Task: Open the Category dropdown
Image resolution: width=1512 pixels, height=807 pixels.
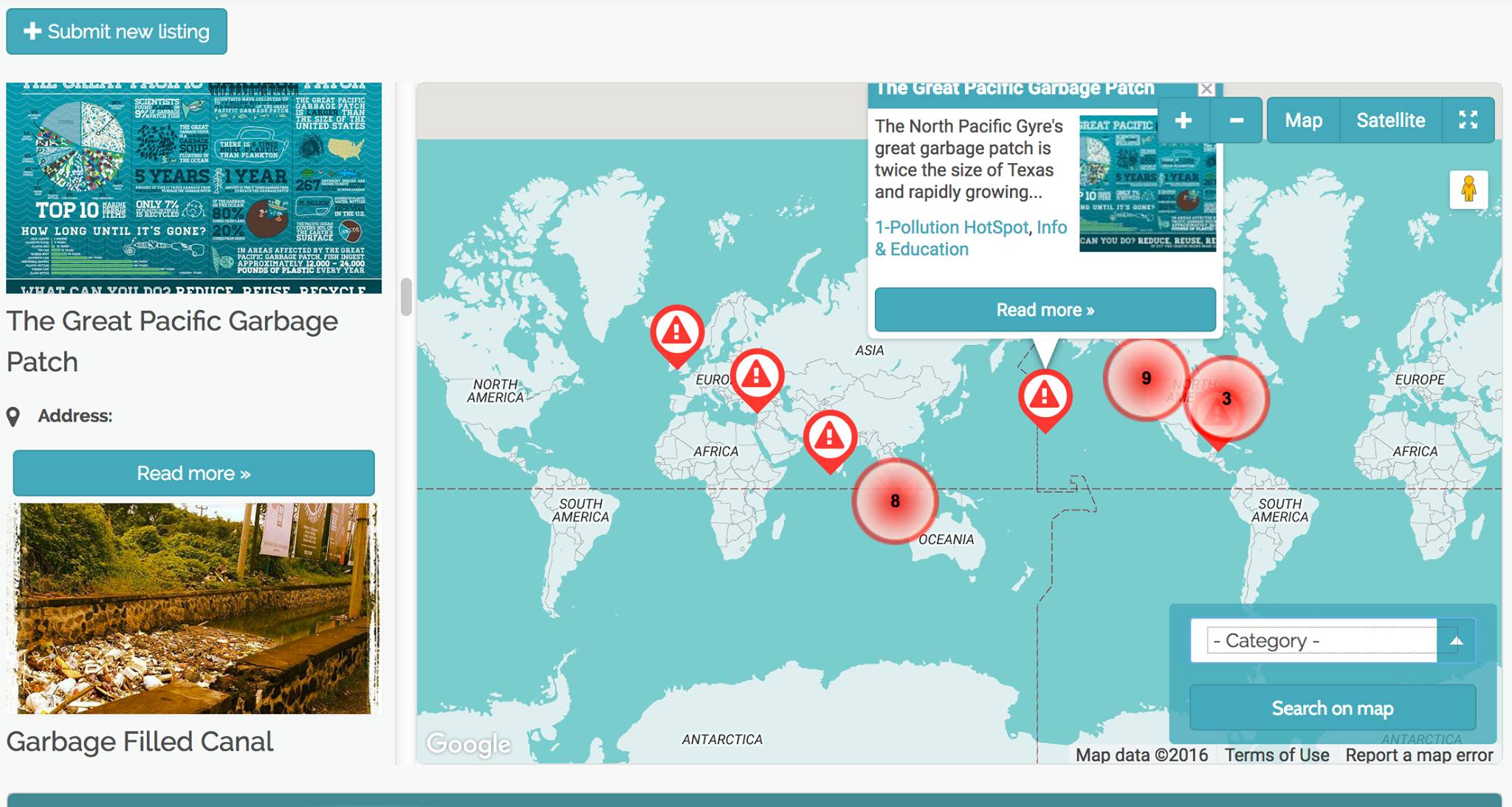Action: pyautogui.click(x=1333, y=640)
